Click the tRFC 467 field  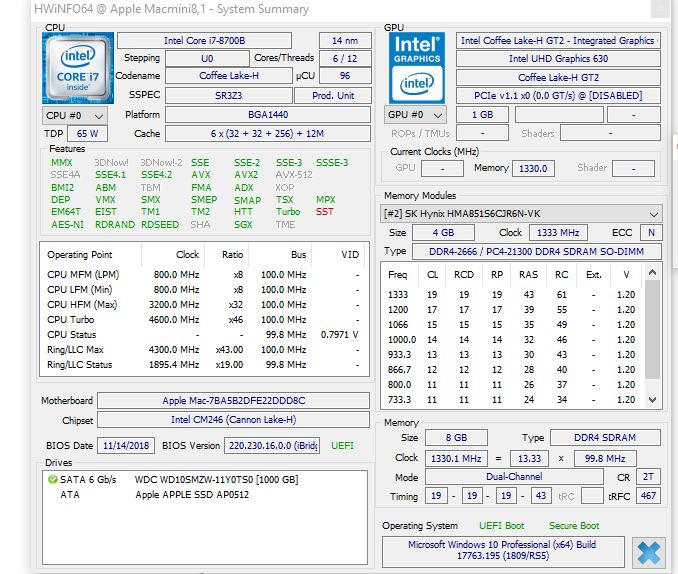[x=648, y=496]
